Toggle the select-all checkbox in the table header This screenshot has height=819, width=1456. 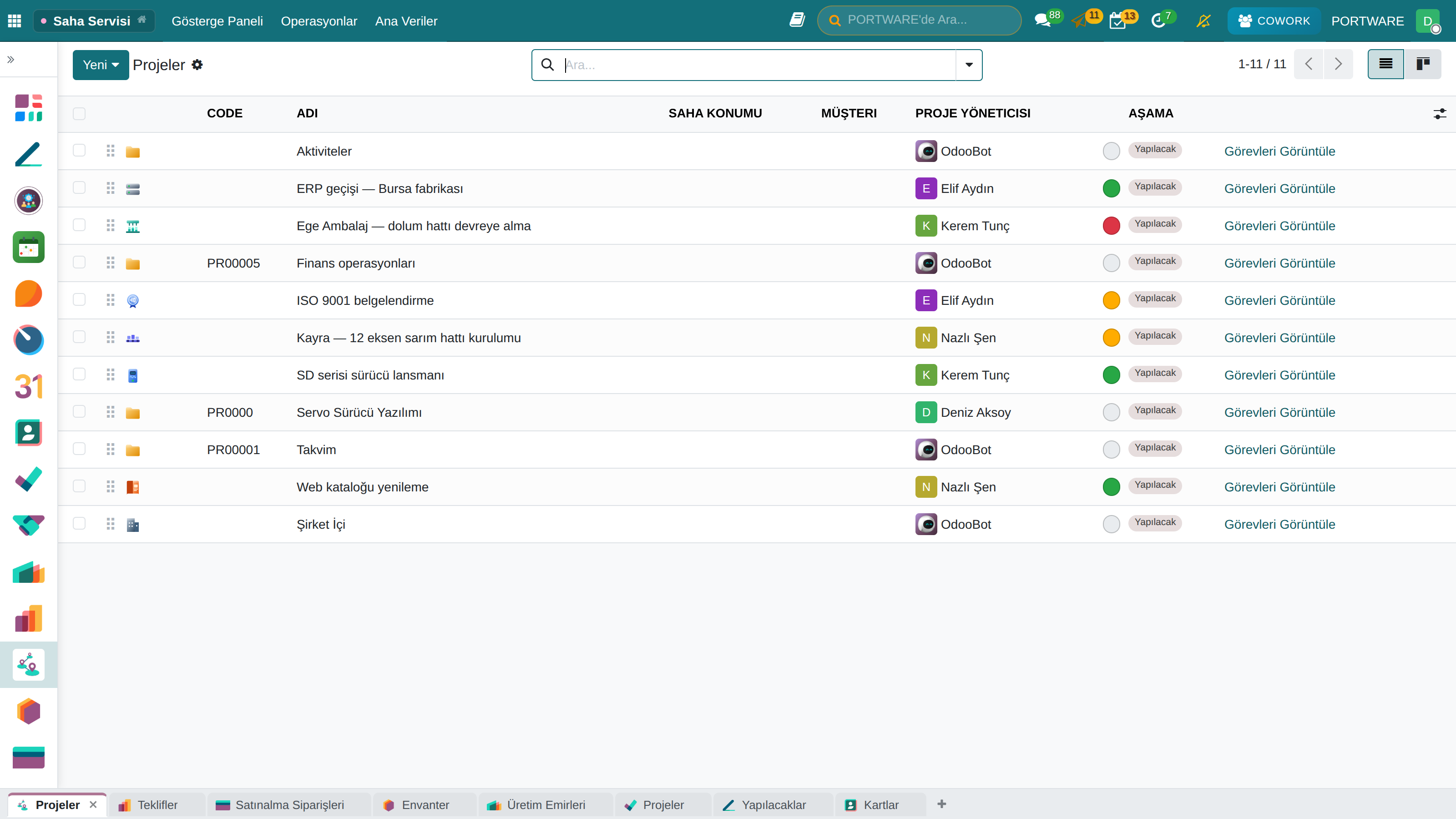click(x=79, y=114)
